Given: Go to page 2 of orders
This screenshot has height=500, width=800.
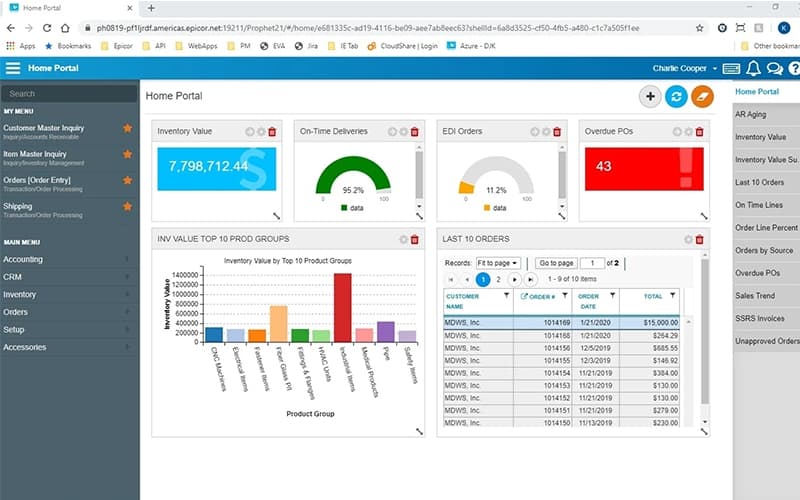Looking at the screenshot, I should click(499, 279).
